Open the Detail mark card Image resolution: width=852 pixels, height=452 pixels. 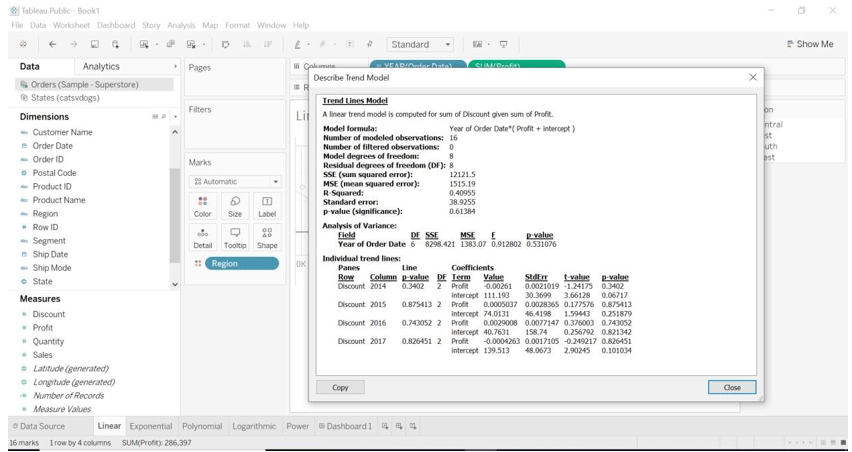tap(202, 237)
